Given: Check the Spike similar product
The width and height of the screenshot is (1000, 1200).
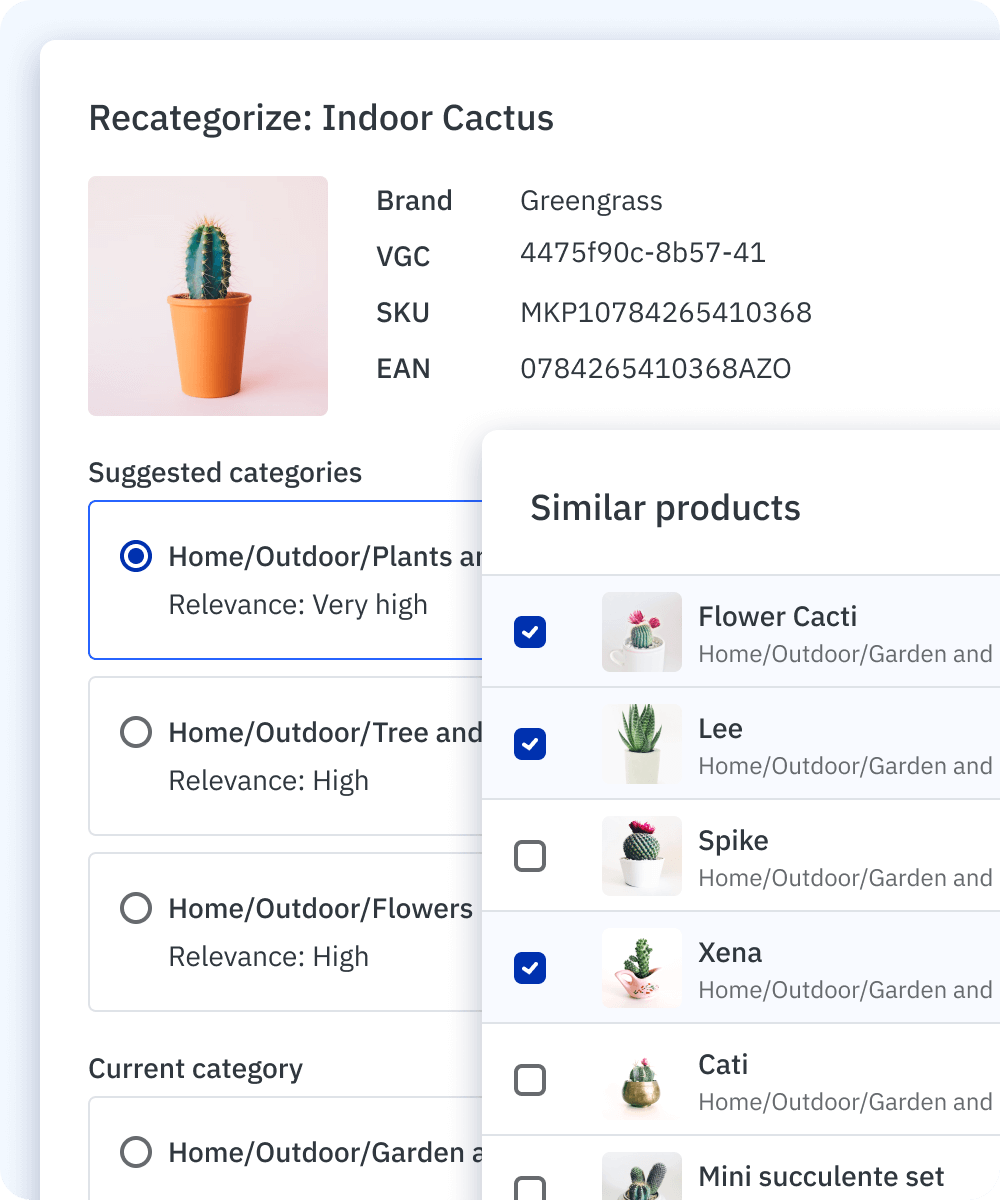Looking at the screenshot, I should [529, 856].
